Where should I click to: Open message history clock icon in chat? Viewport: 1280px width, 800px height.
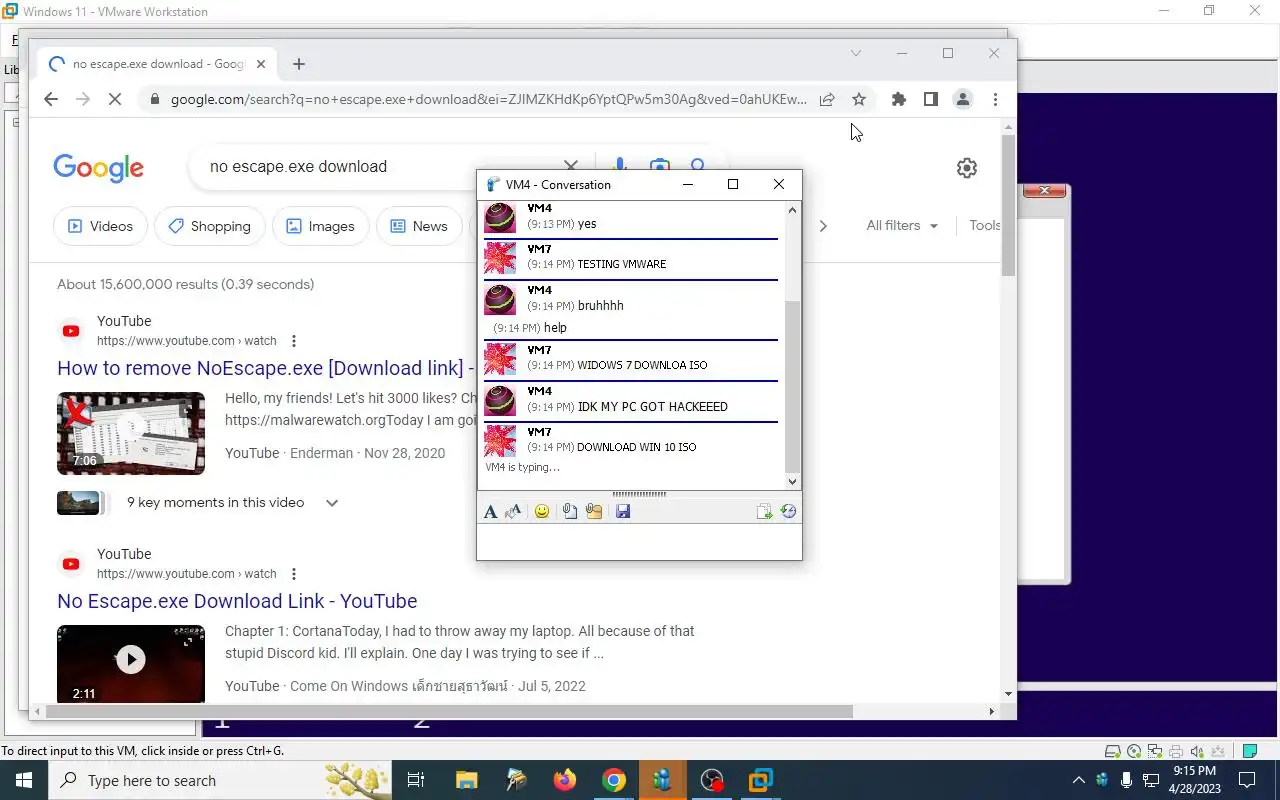click(788, 512)
